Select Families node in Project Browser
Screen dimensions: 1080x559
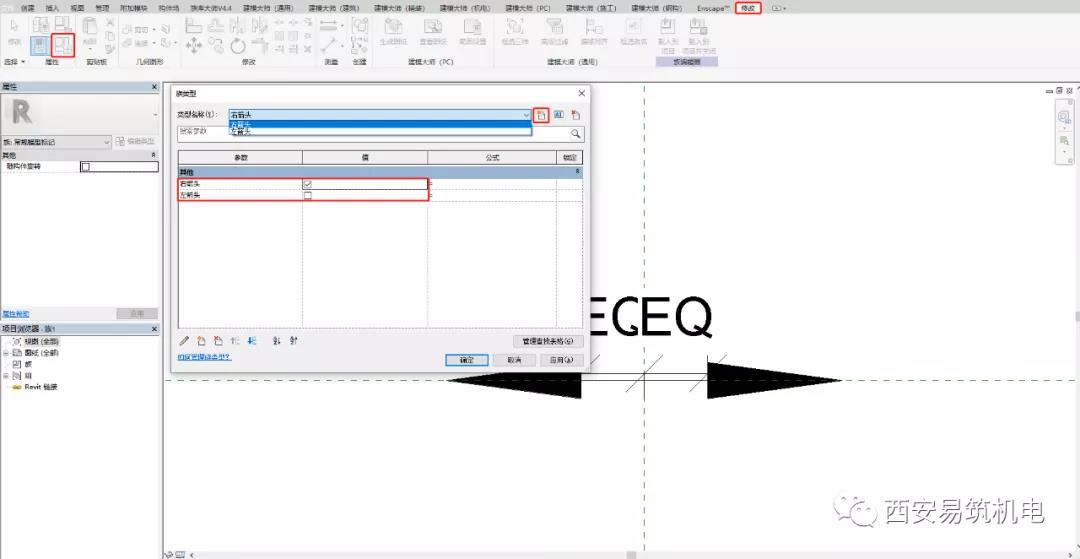pyautogui.click(x=28, y=364)
